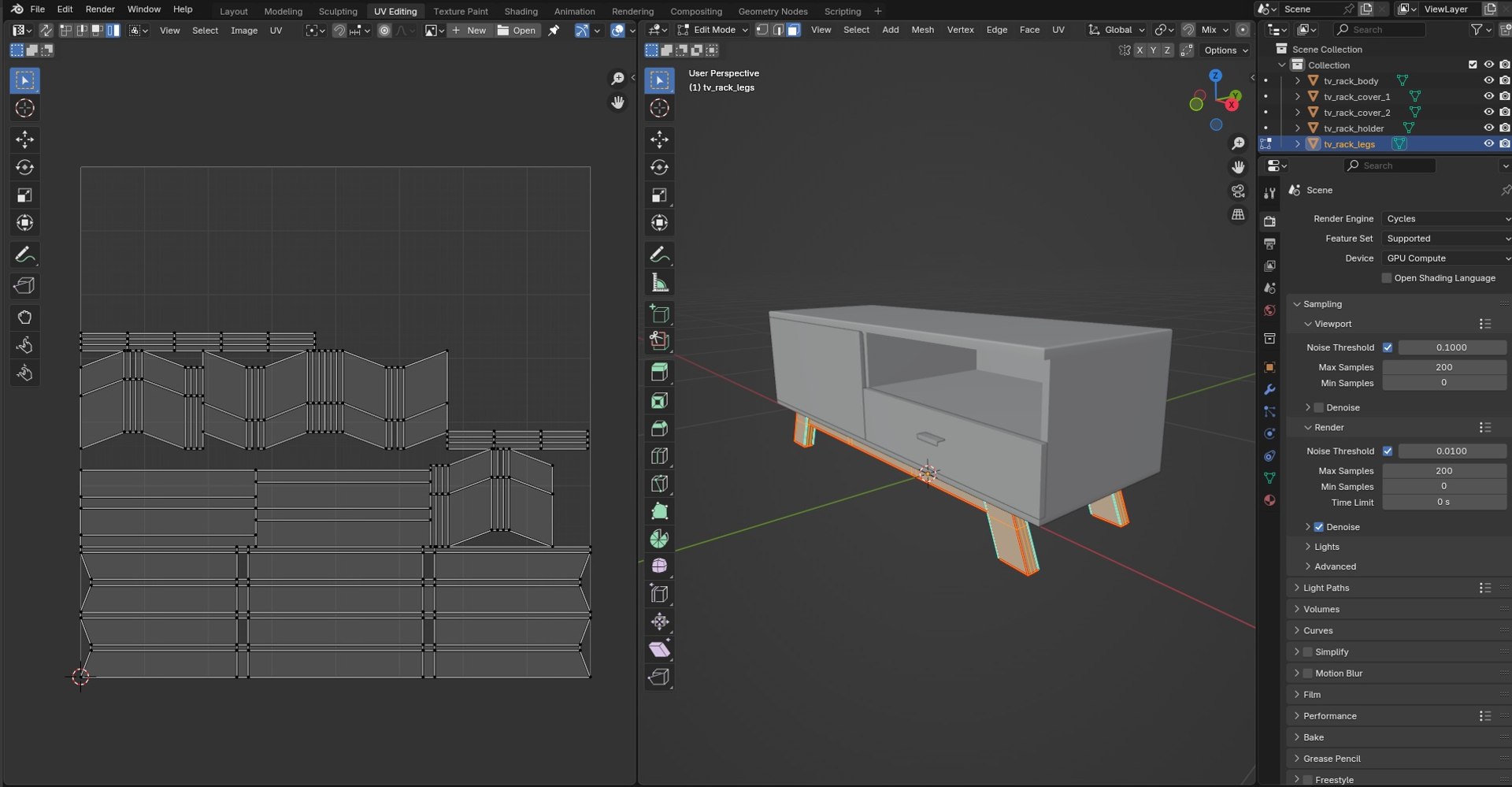
Task: Select the Measure tool in viewport
Action: tap(659, 282)
